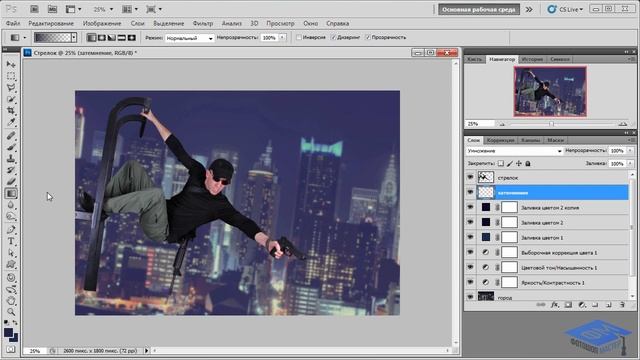Choose the linear gradient type
Viewport: 640px width, 360px height.
(x=92, y=38)
